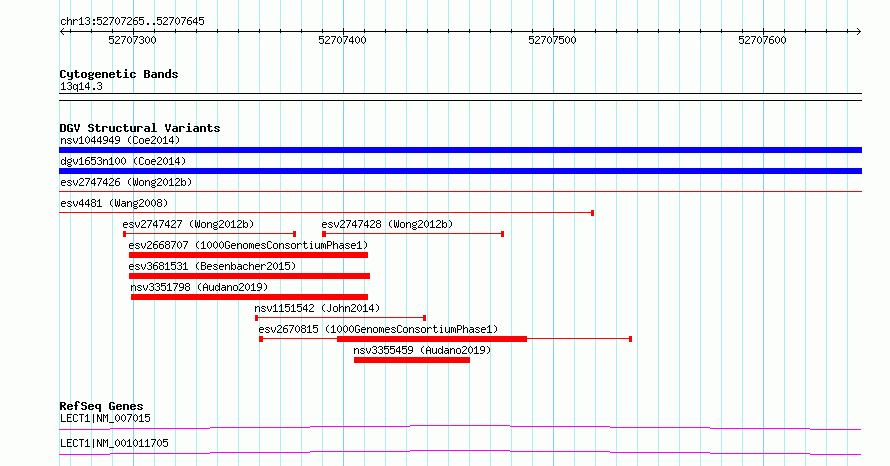Click the LECT1|NM_001011705 gene label
The height and width of the screenshot is (466, 890).
coord(115,443)
